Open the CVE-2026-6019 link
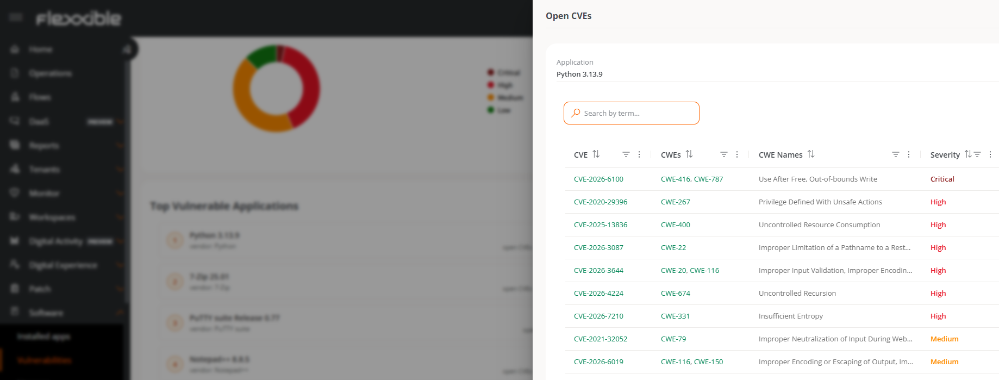Image resolution: width=999 pixels, height=380 pixels. pyautogui.click(x=598, y=362)
